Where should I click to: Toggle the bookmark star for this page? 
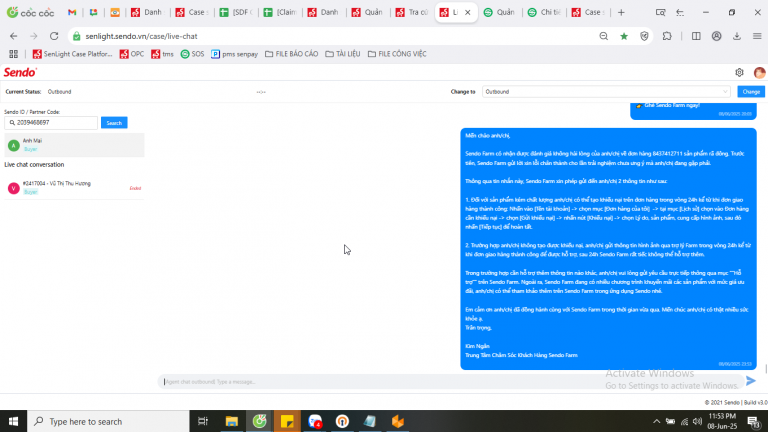[624, 36]
